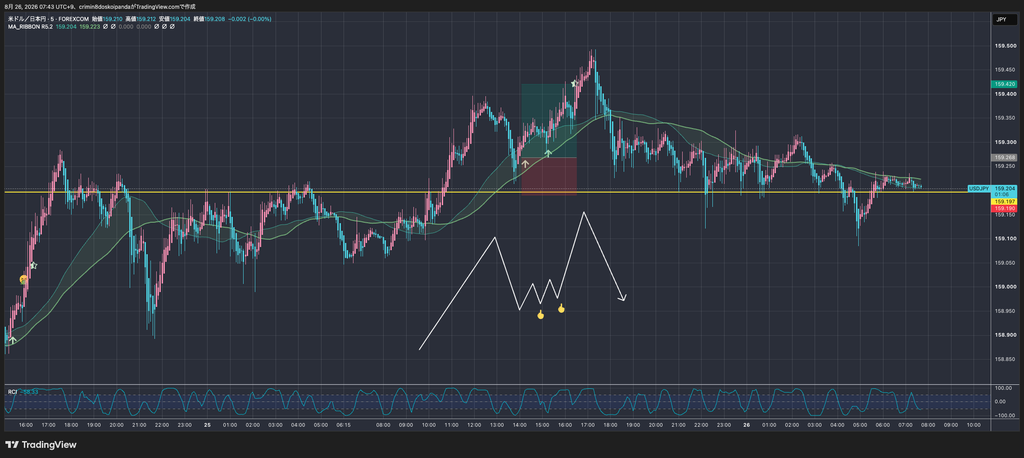Click the 14:00 time axis label
This screenshot has width=1024, height=458.
(x=519, y=425)
